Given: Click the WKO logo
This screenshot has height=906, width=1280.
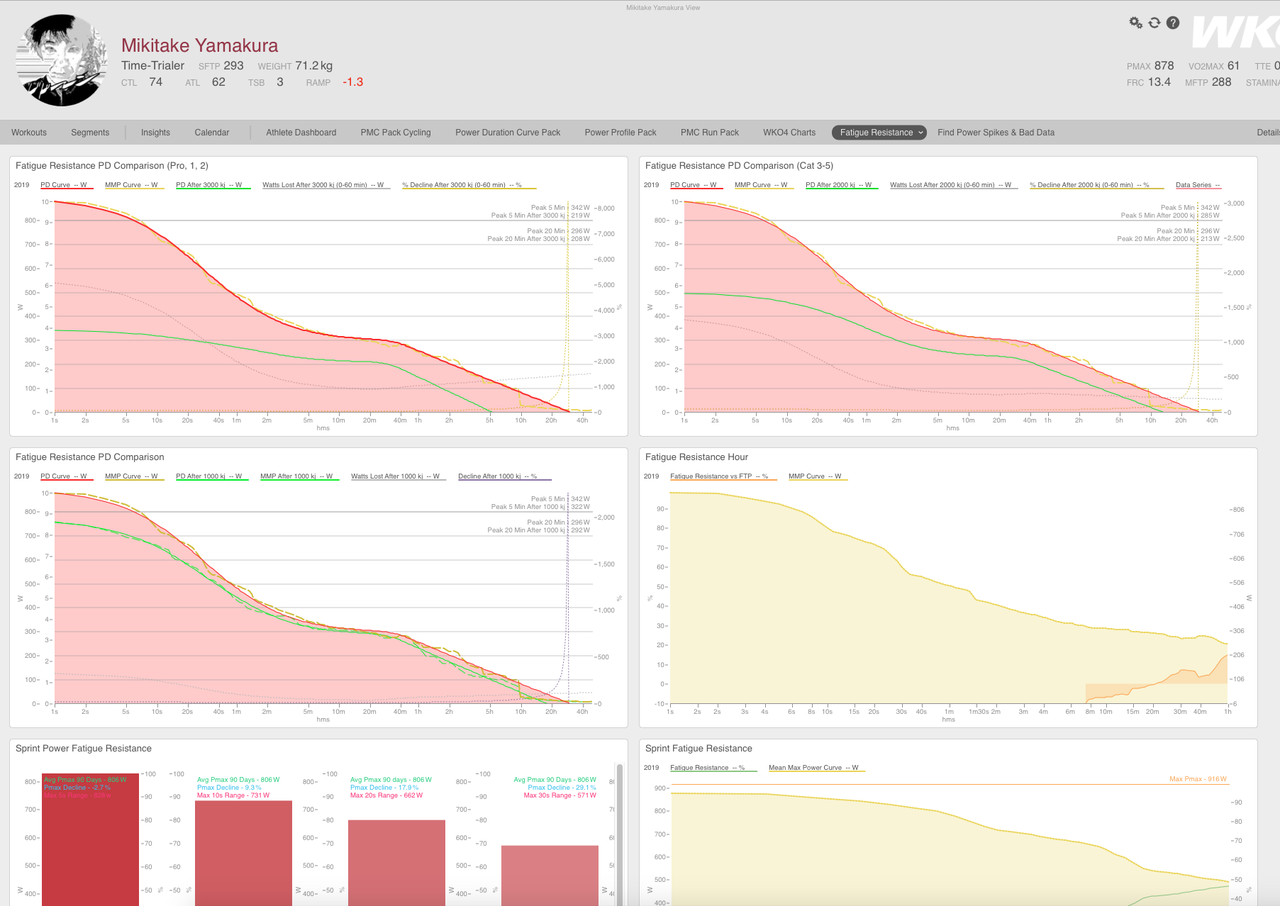Looking at the screenshot, I should (1236, 32).
